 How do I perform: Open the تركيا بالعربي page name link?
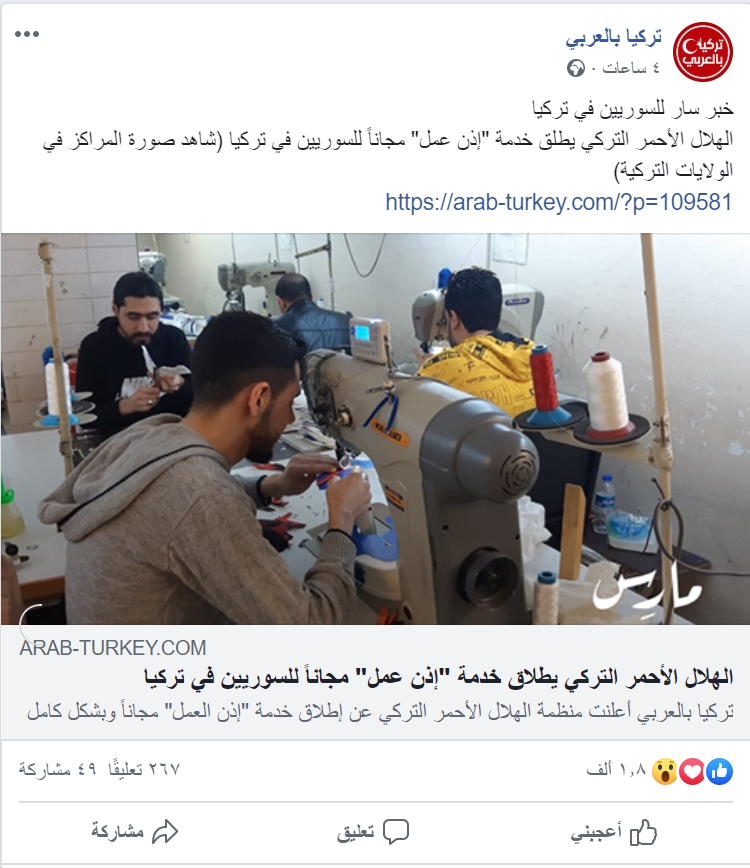coord(614,38)
